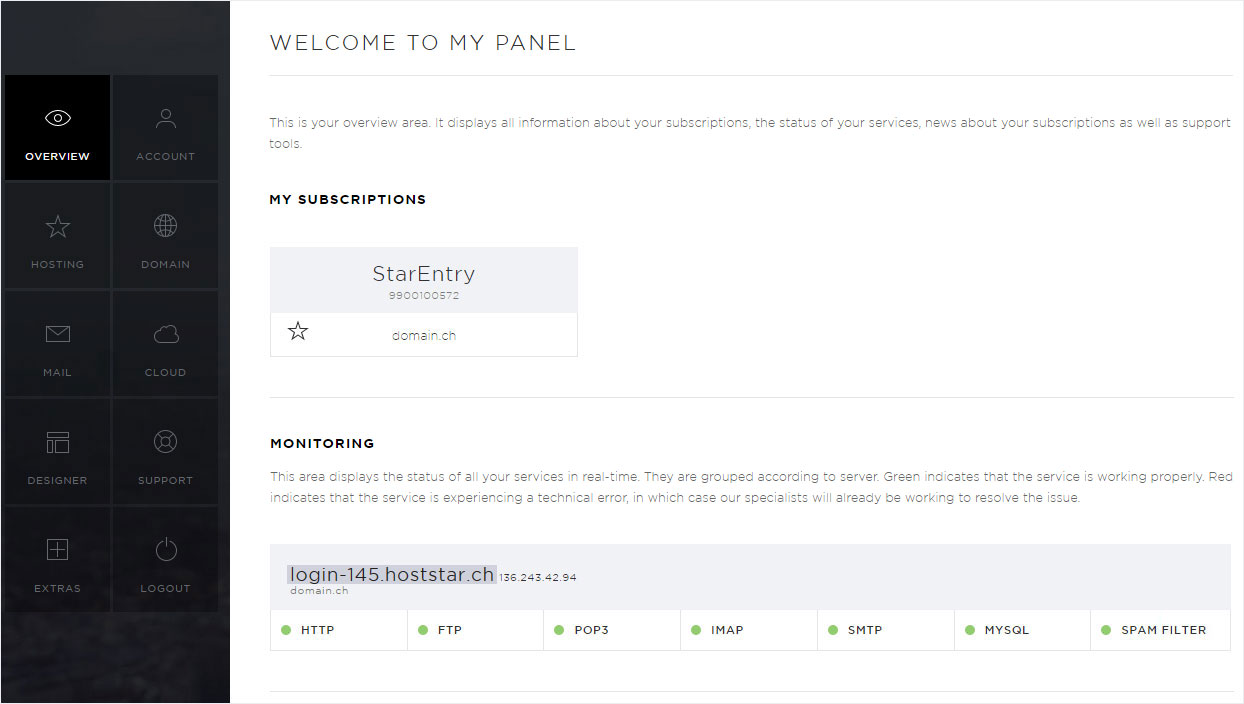The image size is (1244, 704).
Task: Open the Extras plus icon
Action: click(58, 550)
